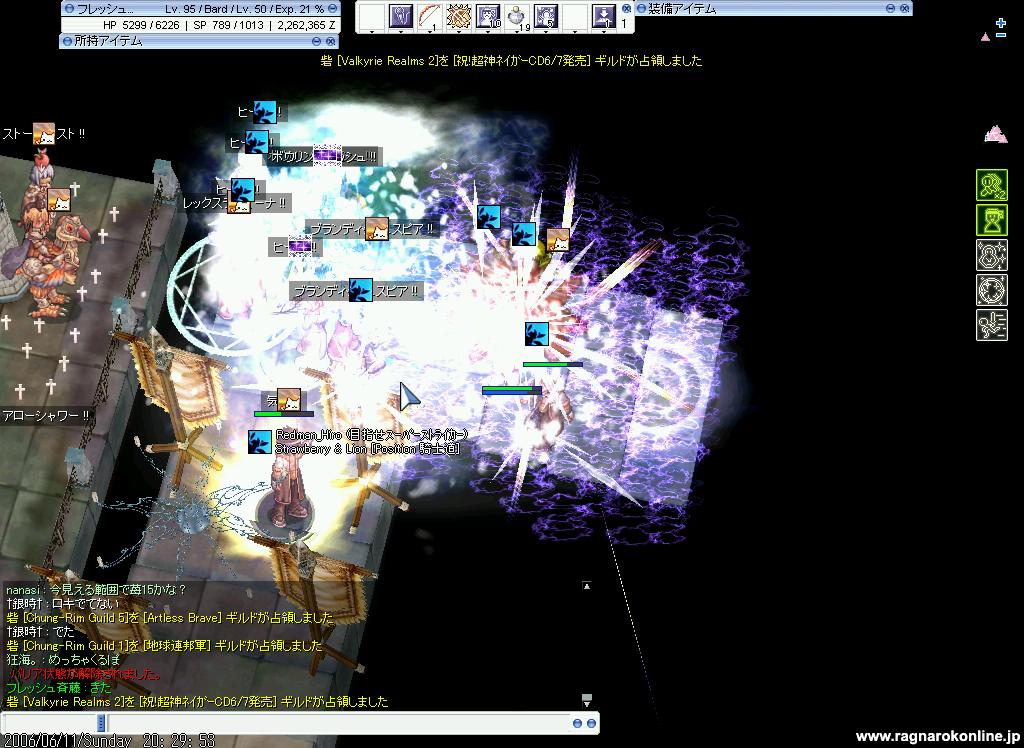Viewport: 1024px width, 748px height.
Task: Close the 装備アイテム equipment window
Action: coord(904,8)
